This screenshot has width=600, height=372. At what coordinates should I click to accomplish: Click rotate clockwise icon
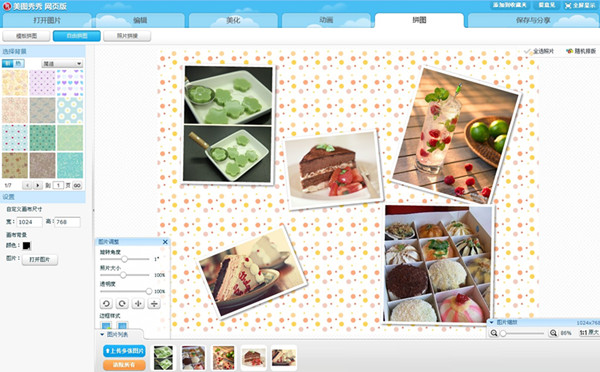click(x=122, y=303)
